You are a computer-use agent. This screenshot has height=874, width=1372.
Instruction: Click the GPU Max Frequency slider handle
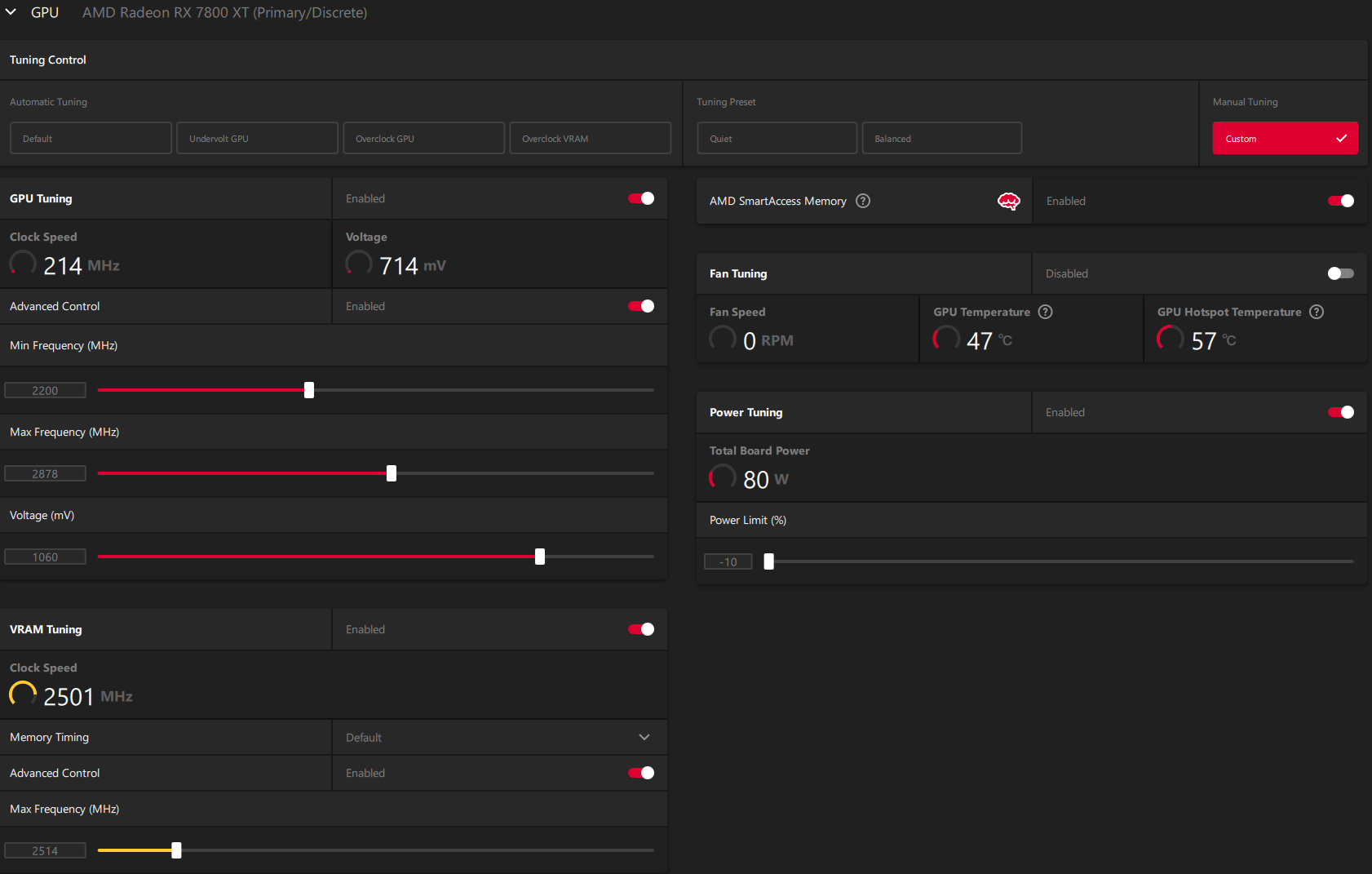tap(392, 473)
